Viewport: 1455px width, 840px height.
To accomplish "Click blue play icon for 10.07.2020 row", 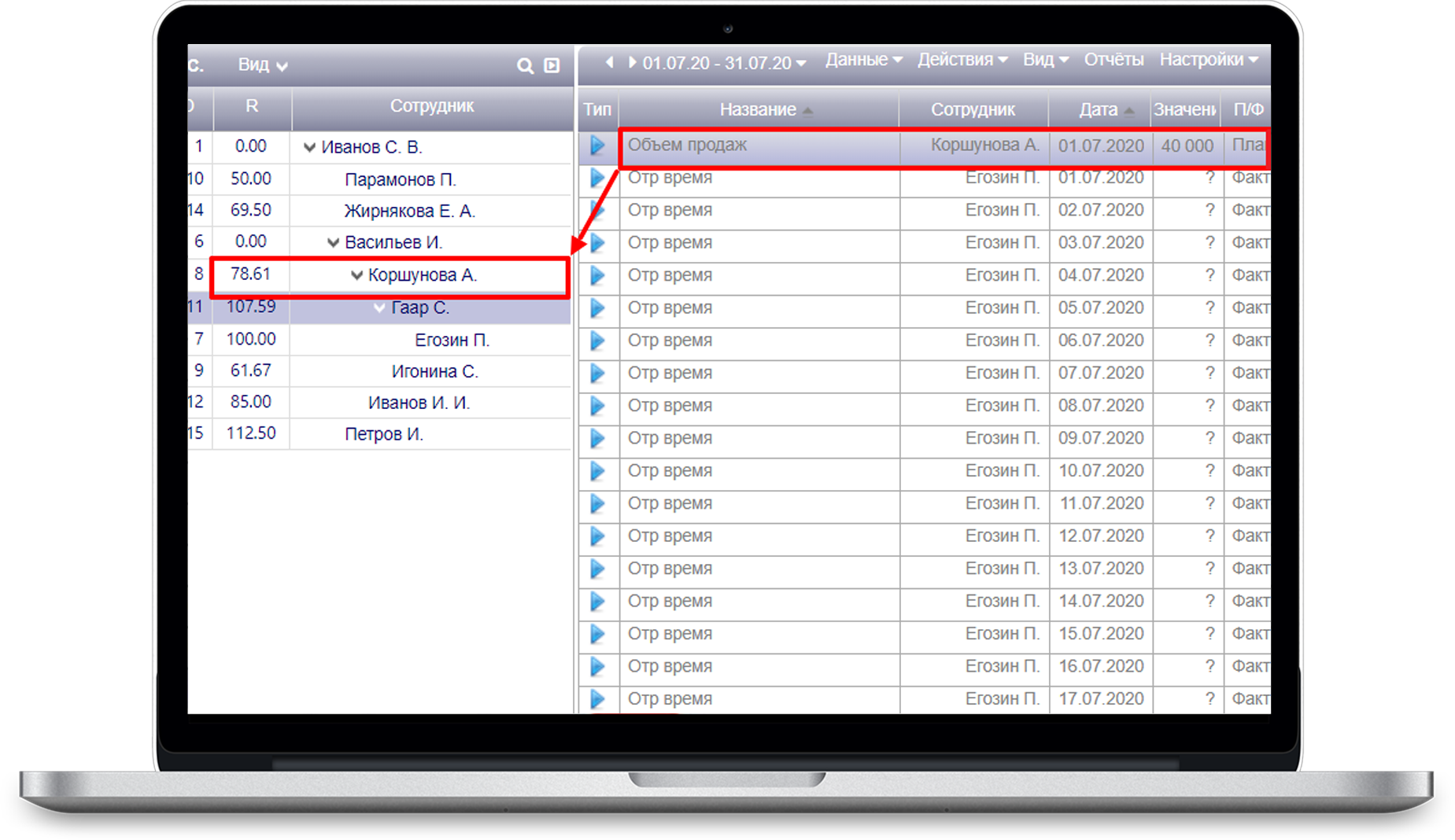I will click(598, 471).
